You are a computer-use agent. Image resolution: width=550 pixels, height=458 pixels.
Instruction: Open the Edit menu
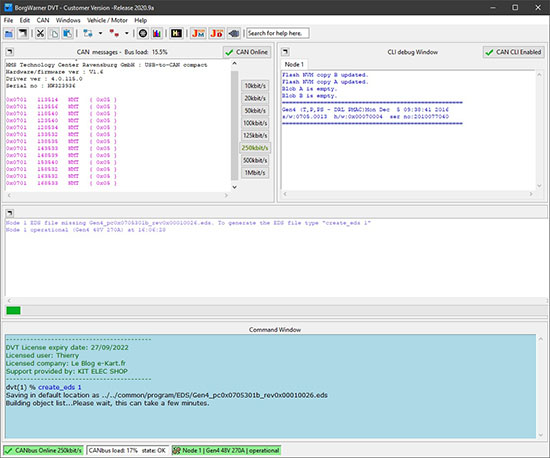pyautogui.click(x=25, y=20)
